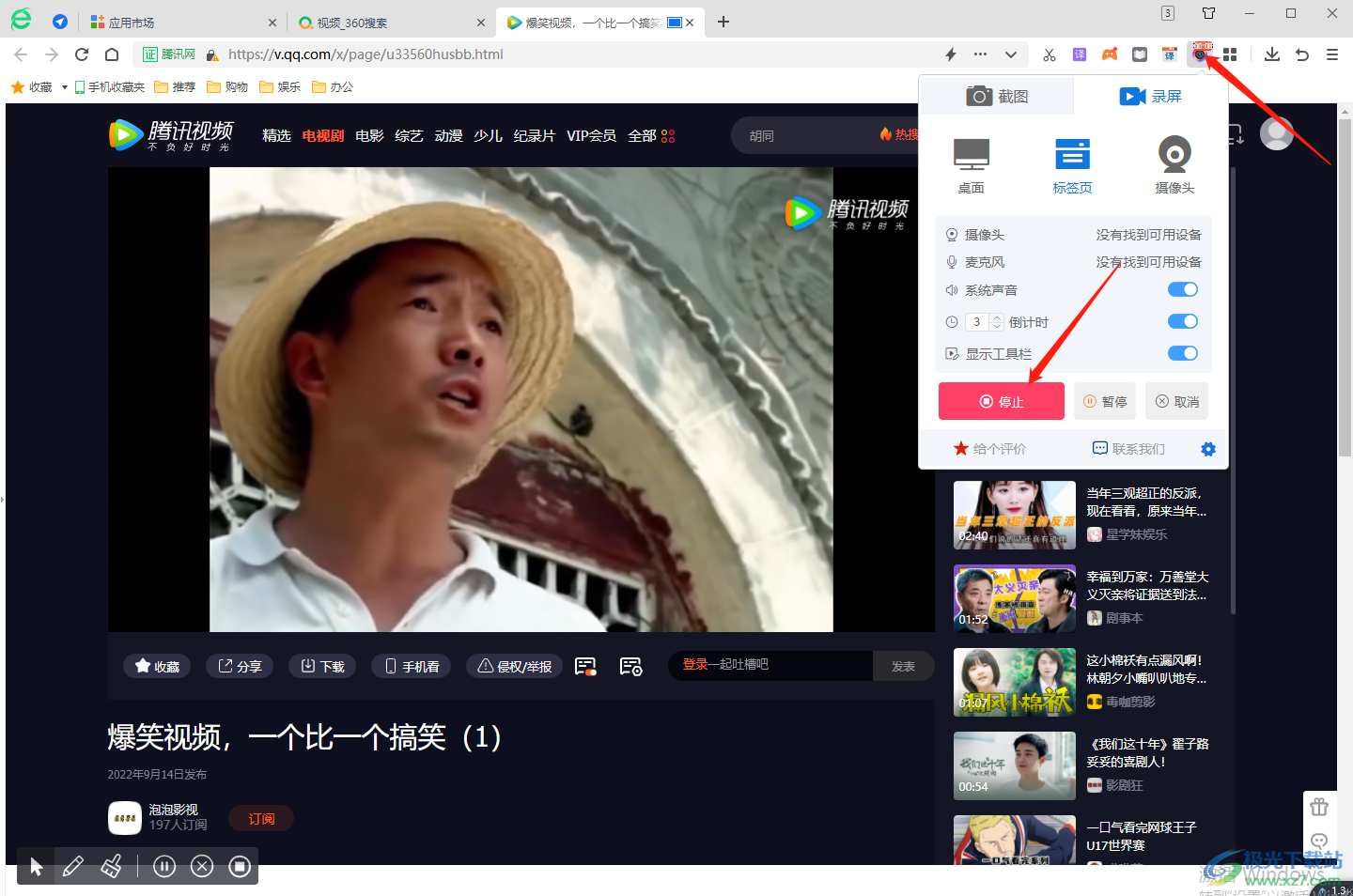The height and width of the screenshot is (896, 1353).
Task: Click the 订阅 subscribe button
Action: pos(261,819)
